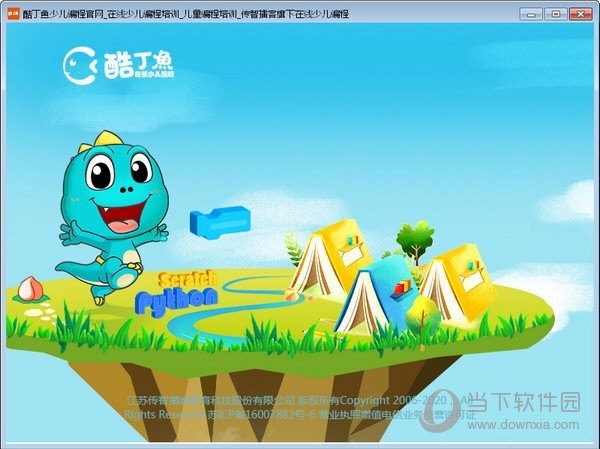Click the 苏ICP备16007882号-6 footer text
600x449 pixels.
click(261, 415)
